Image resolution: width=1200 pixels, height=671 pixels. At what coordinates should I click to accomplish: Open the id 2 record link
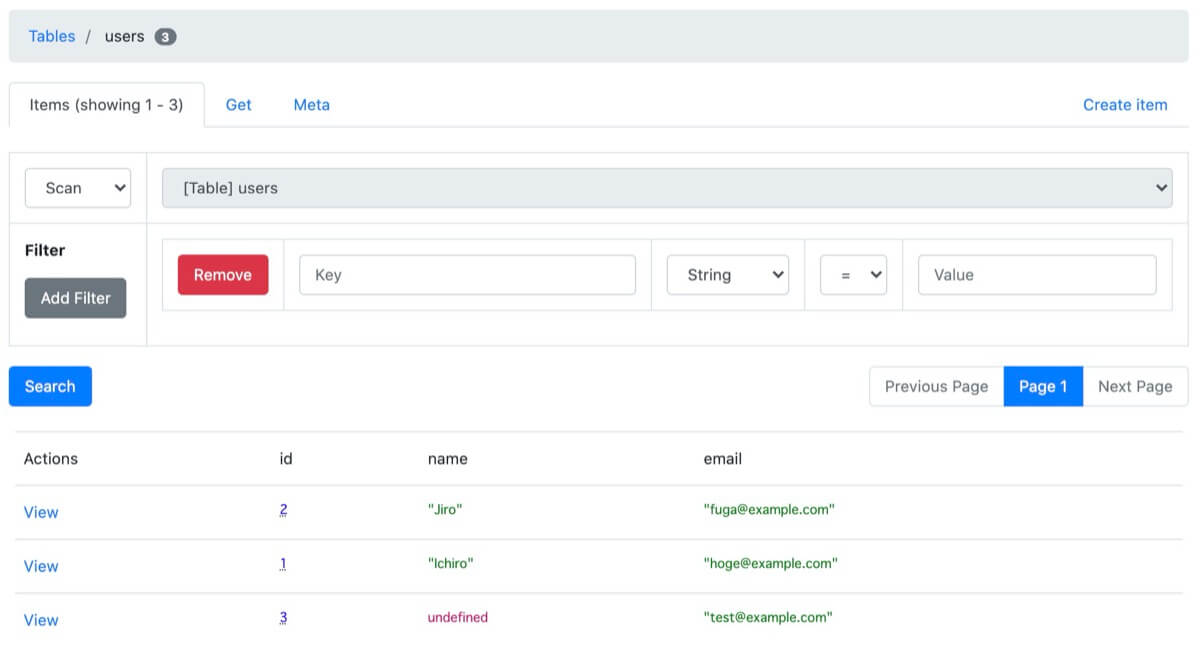(x=283, y=509)
